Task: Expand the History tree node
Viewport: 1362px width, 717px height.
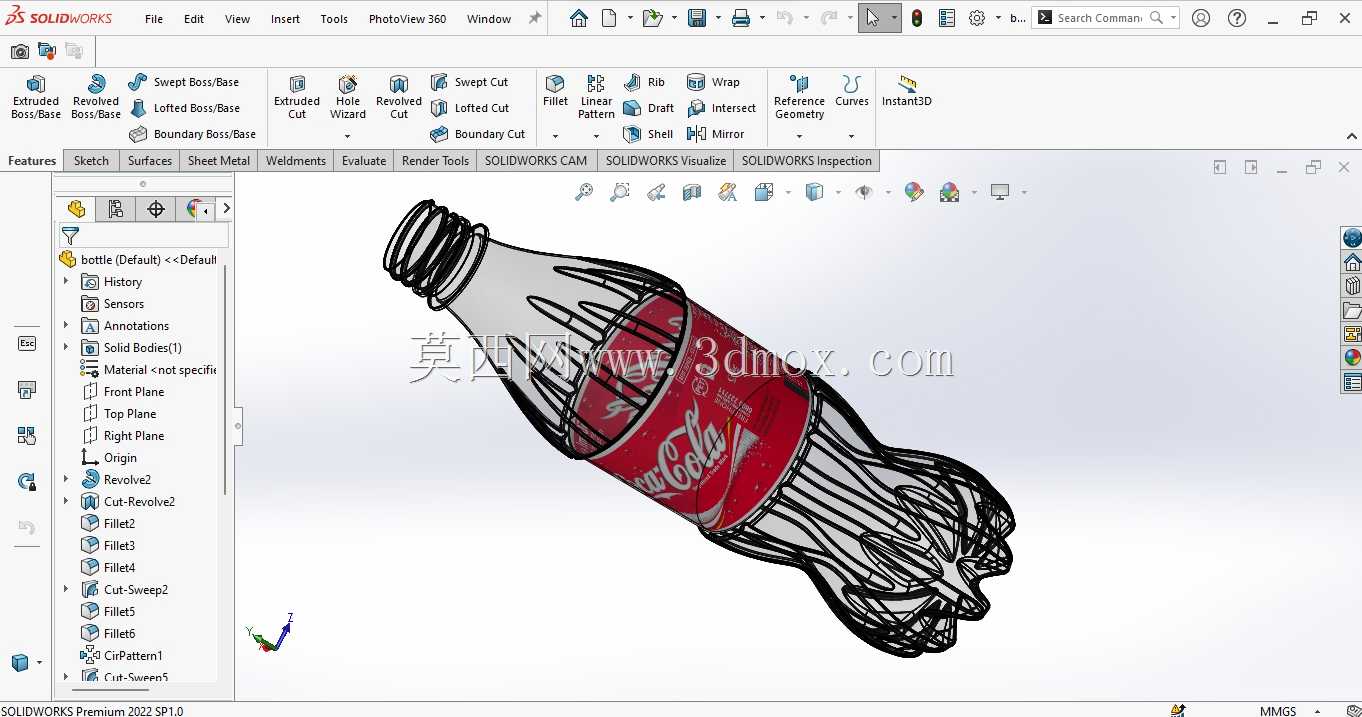Action: 66,282
